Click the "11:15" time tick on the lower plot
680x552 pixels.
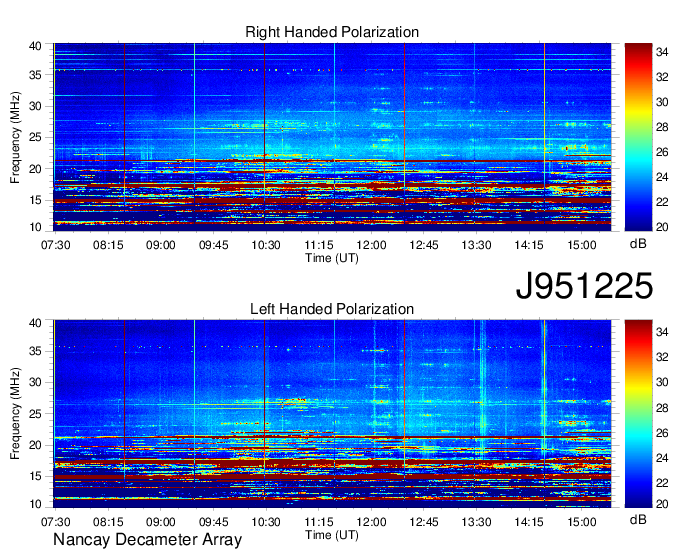[x=319, y=522]
